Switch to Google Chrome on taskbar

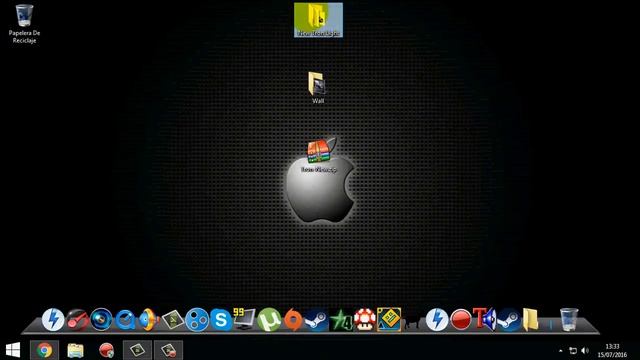point(44,350)
